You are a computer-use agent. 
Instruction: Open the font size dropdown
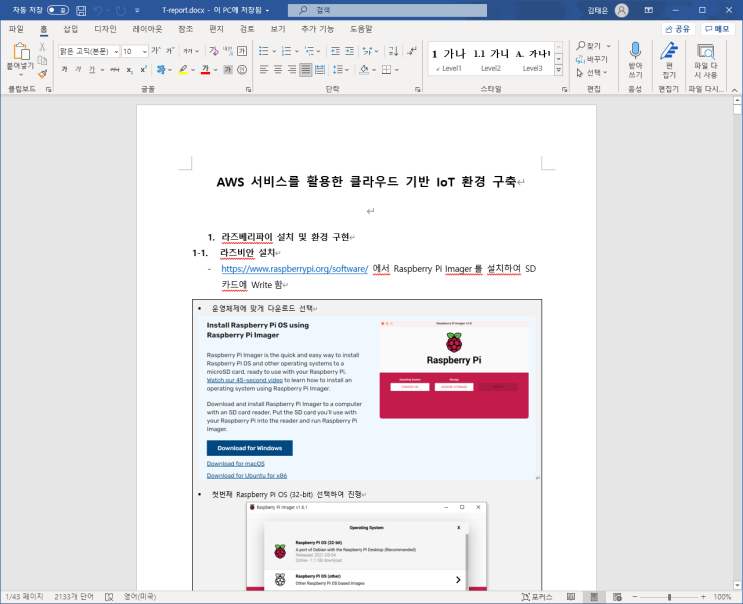click(145, 51)
